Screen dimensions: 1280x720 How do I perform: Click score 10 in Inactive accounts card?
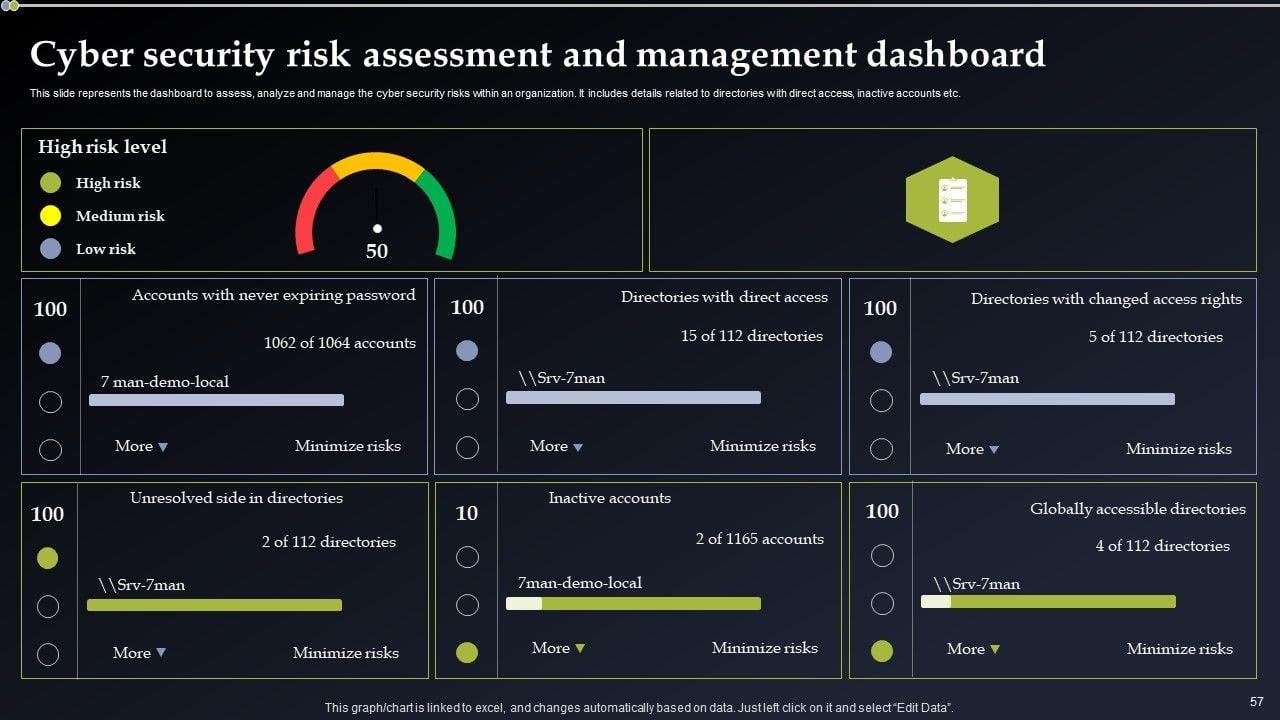467,513
